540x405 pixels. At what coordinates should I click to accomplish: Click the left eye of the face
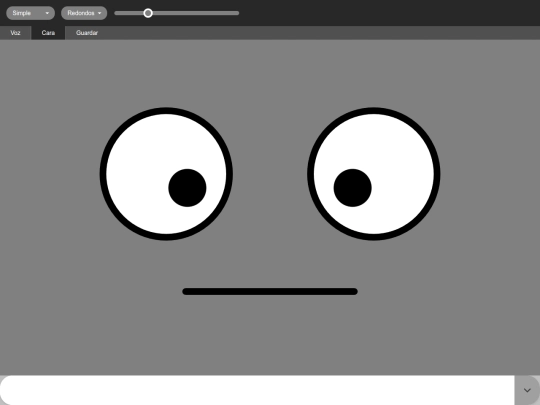point(166,174)
